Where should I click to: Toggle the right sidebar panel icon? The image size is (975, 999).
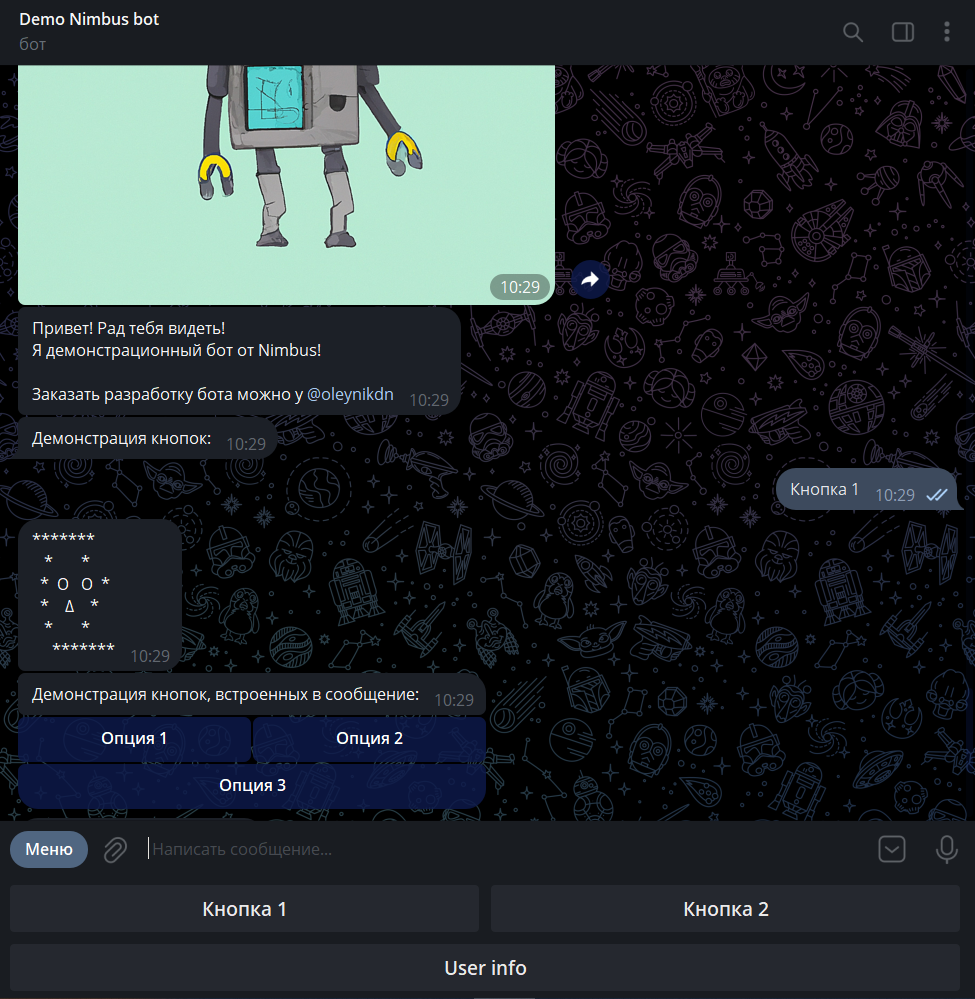coord(902,32)
